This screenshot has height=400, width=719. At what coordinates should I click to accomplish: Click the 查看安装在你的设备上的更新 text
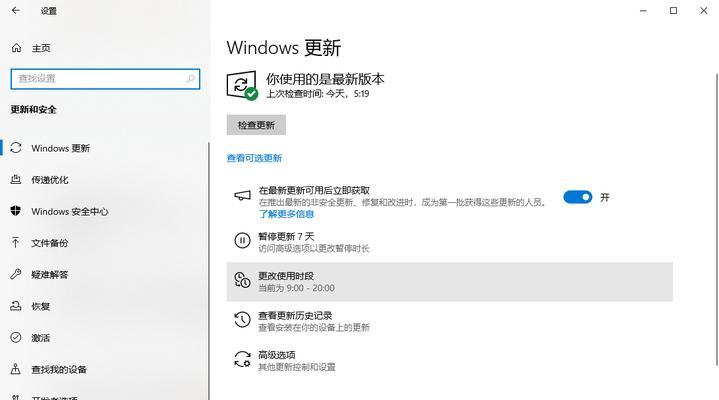click(x=314, y=327)
